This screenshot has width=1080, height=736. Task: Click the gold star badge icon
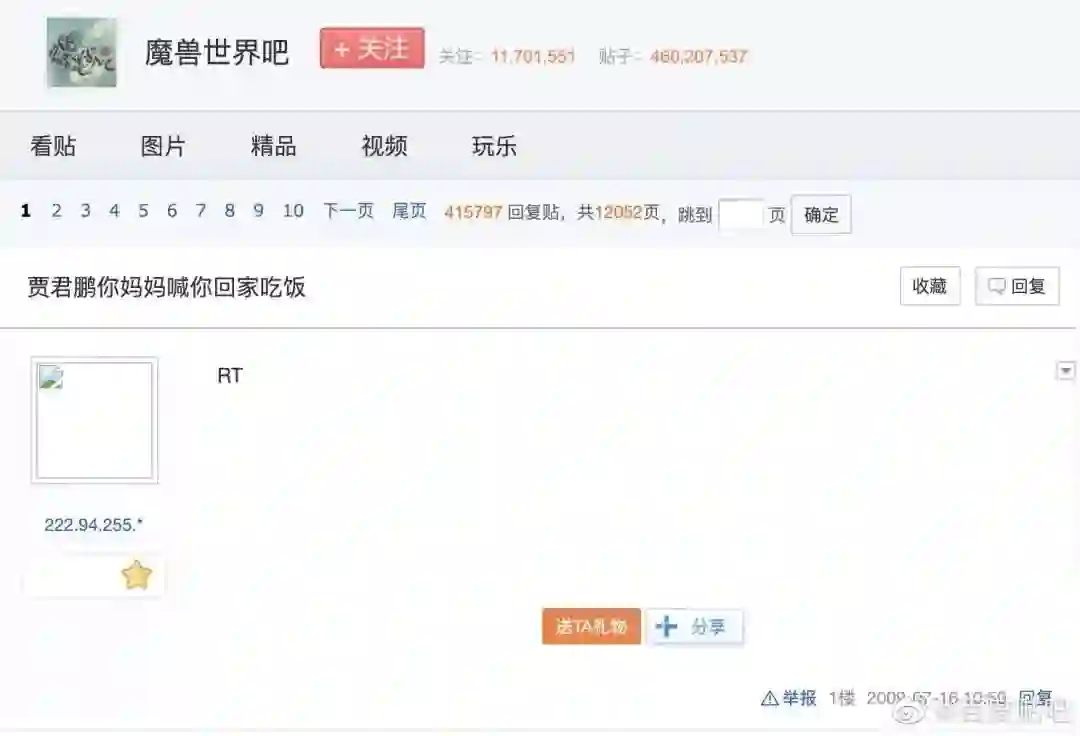[x=136, y=575]
